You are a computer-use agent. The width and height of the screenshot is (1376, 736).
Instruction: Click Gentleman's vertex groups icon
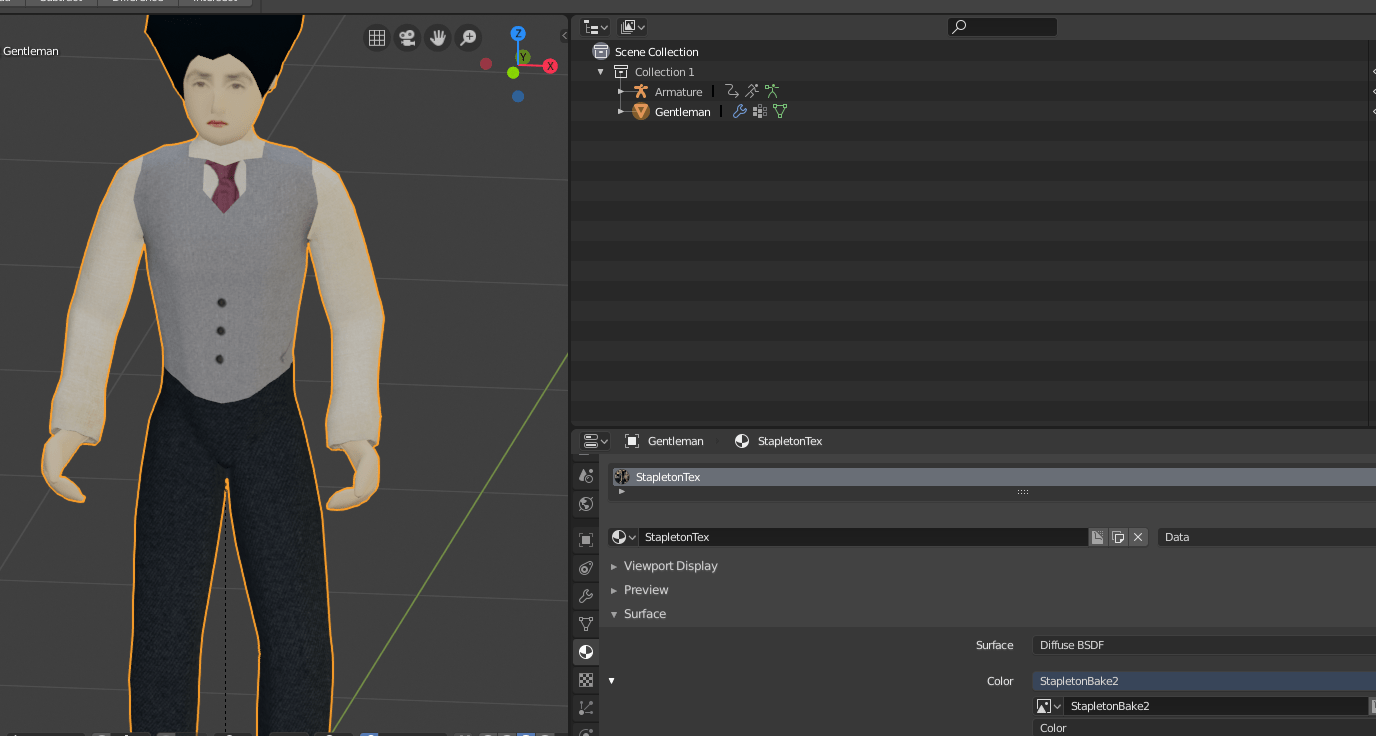coord(760,111)
